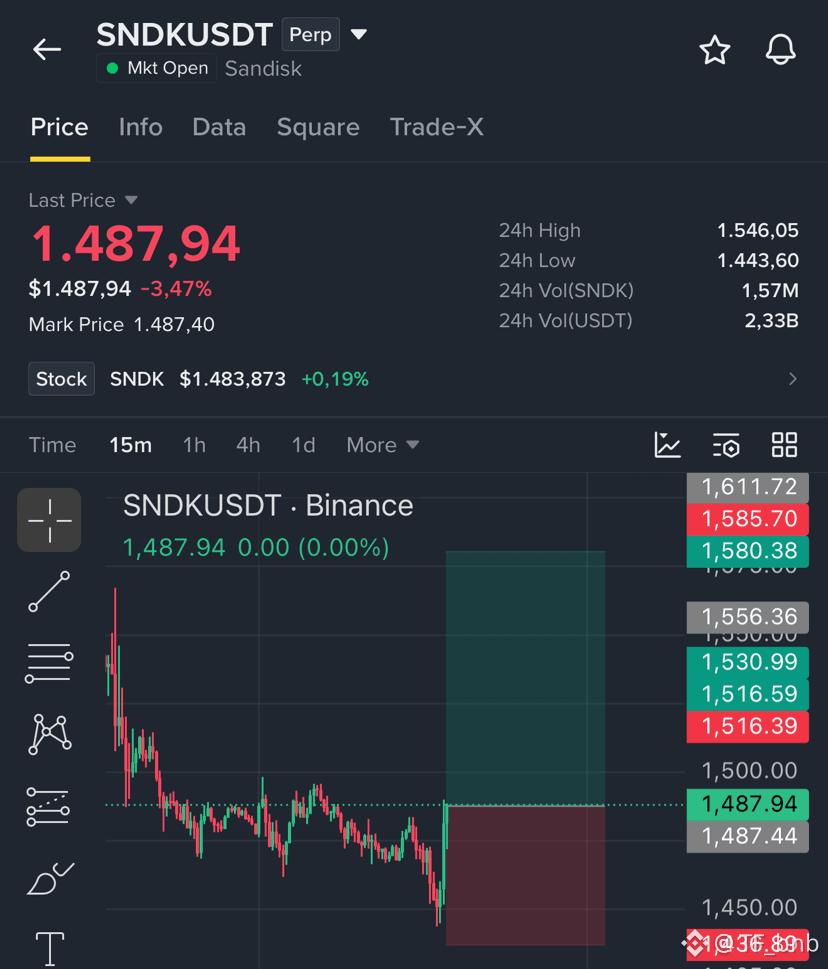
Task: Tap the 1,516.59 green price label
Action: click(748, 694)
